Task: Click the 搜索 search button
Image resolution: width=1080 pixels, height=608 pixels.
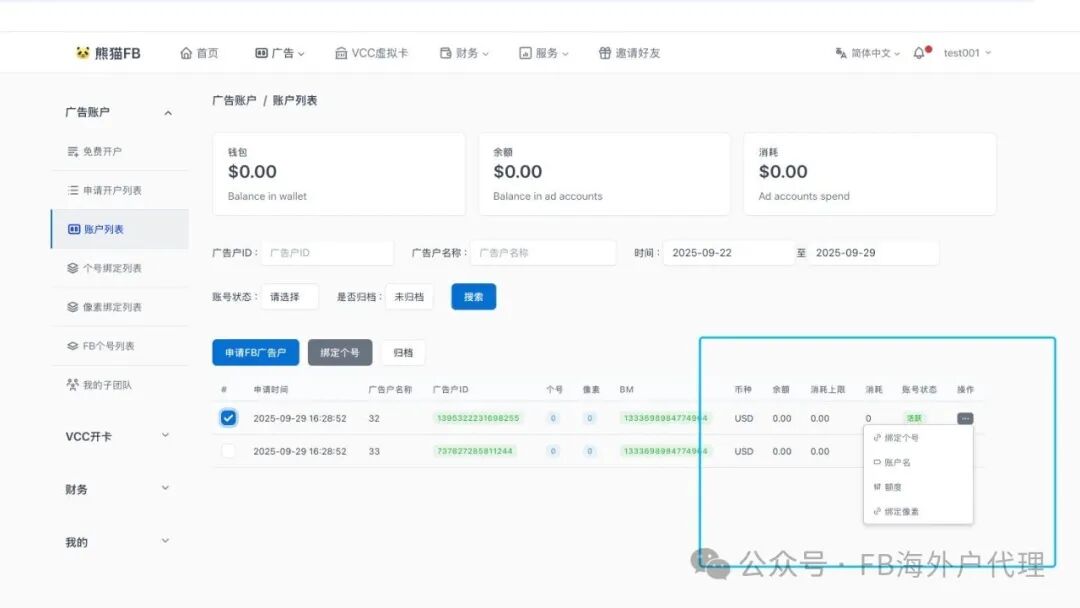Action: [x=473, y=296]
